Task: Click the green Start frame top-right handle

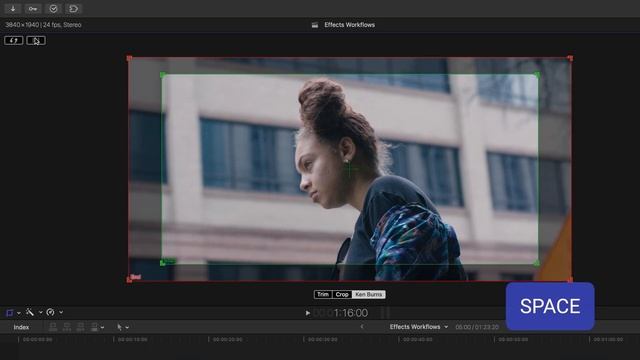Action: (537, 75)
